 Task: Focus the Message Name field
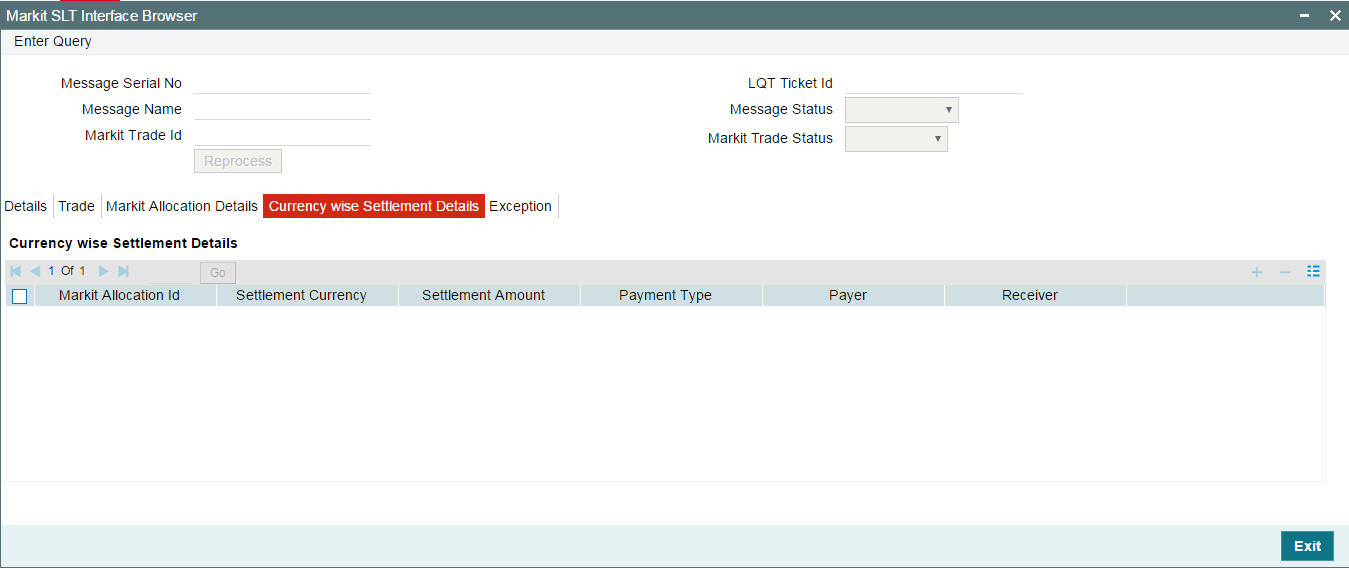pos(282,109)
